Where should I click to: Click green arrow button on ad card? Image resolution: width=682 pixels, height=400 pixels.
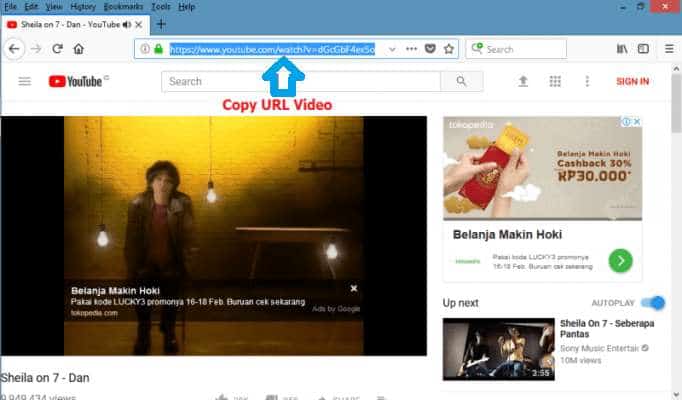(620, 260)
